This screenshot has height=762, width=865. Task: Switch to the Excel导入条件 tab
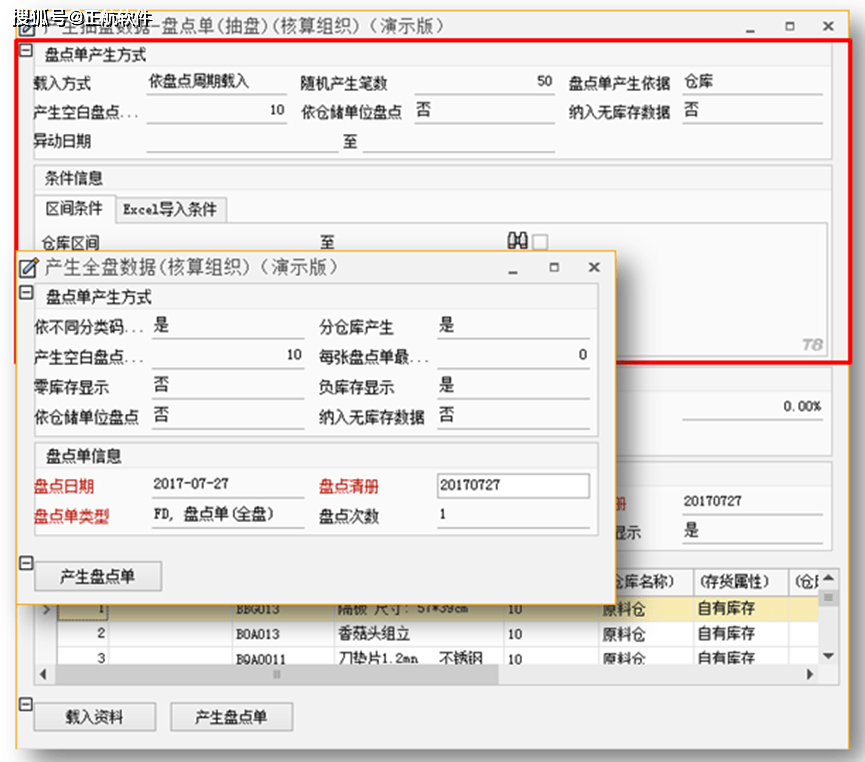click(x=171, y=210)
